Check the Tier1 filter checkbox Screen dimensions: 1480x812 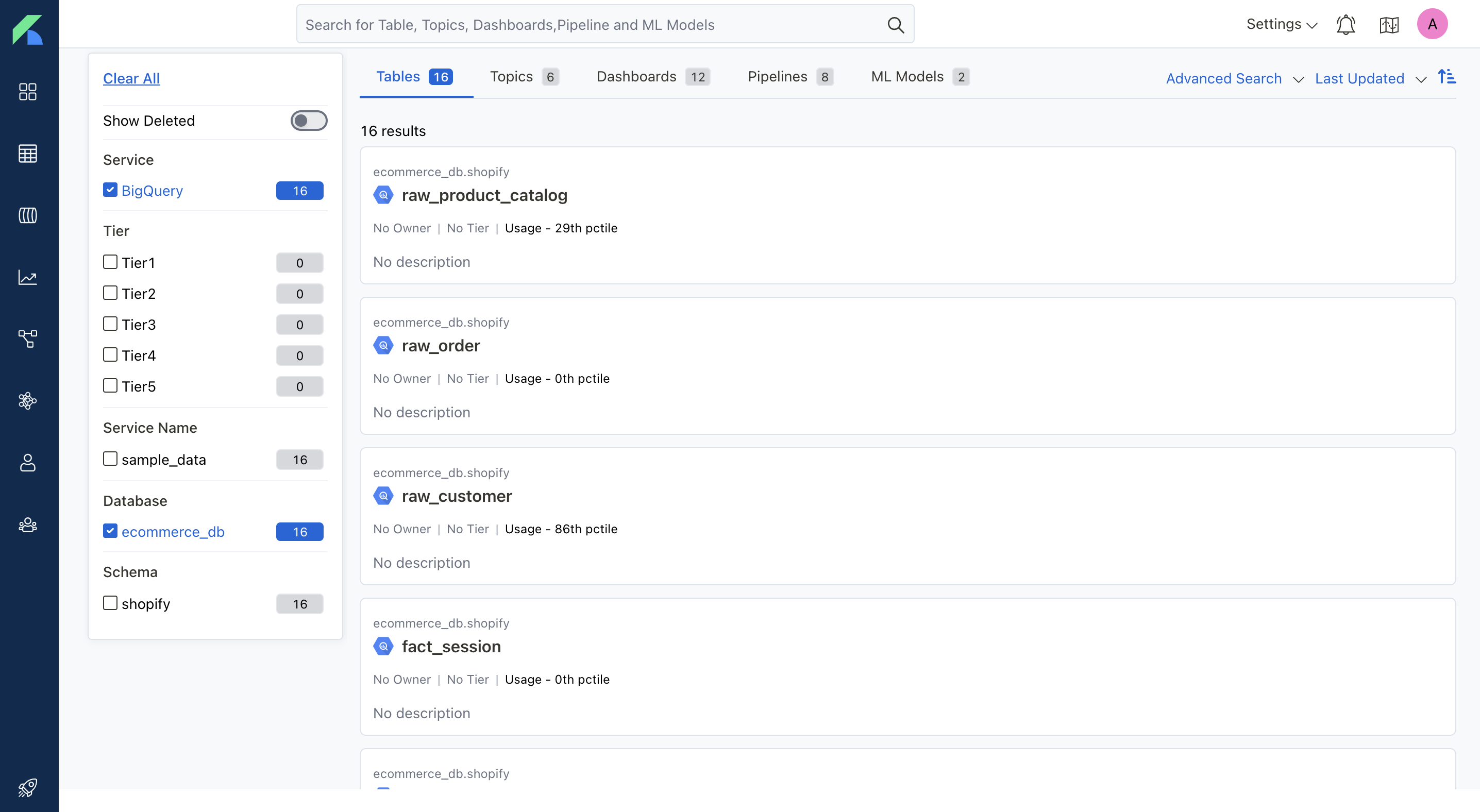pos(110,261)
